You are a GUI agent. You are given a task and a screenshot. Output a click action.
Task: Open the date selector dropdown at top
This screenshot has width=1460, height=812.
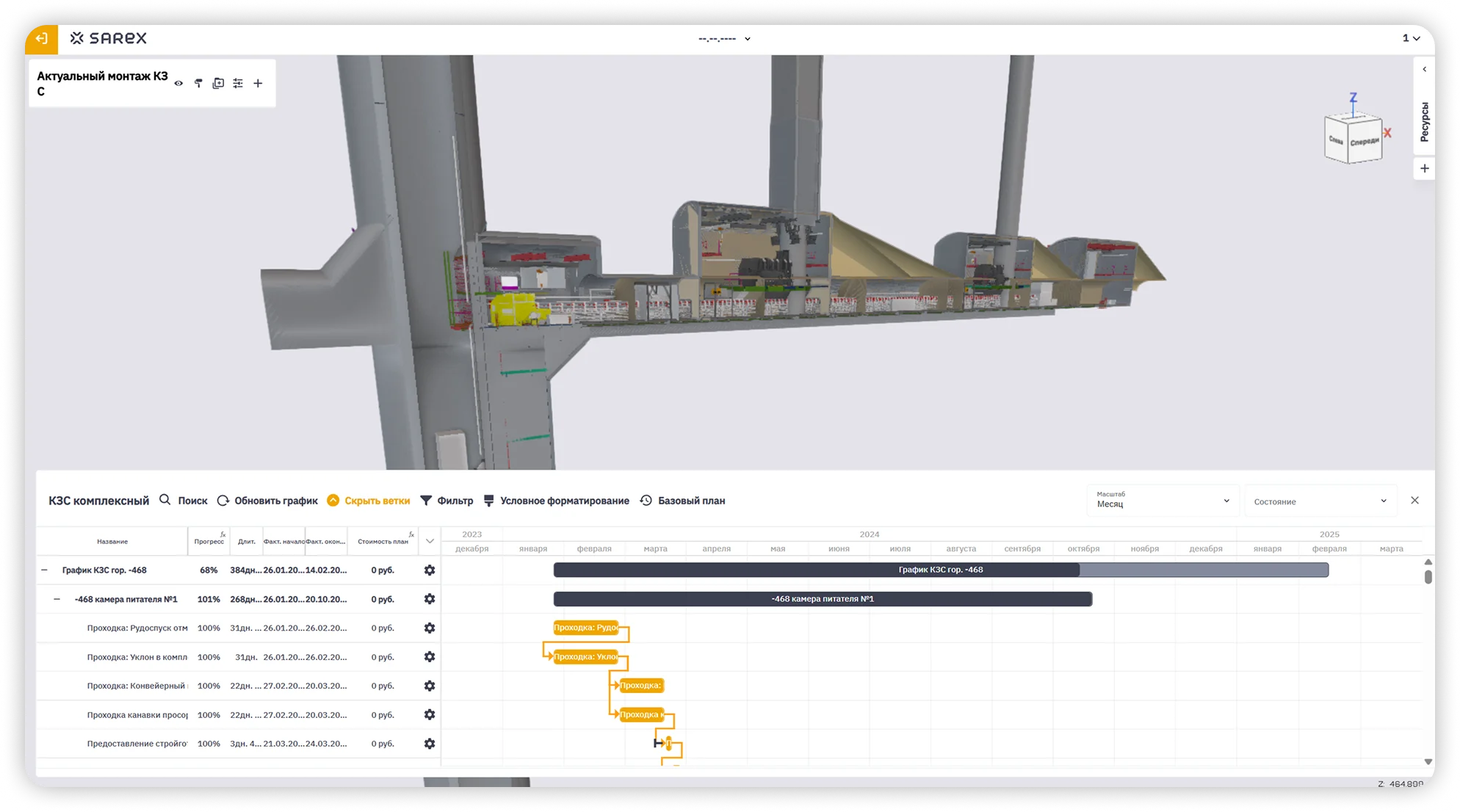pos(724,39)
